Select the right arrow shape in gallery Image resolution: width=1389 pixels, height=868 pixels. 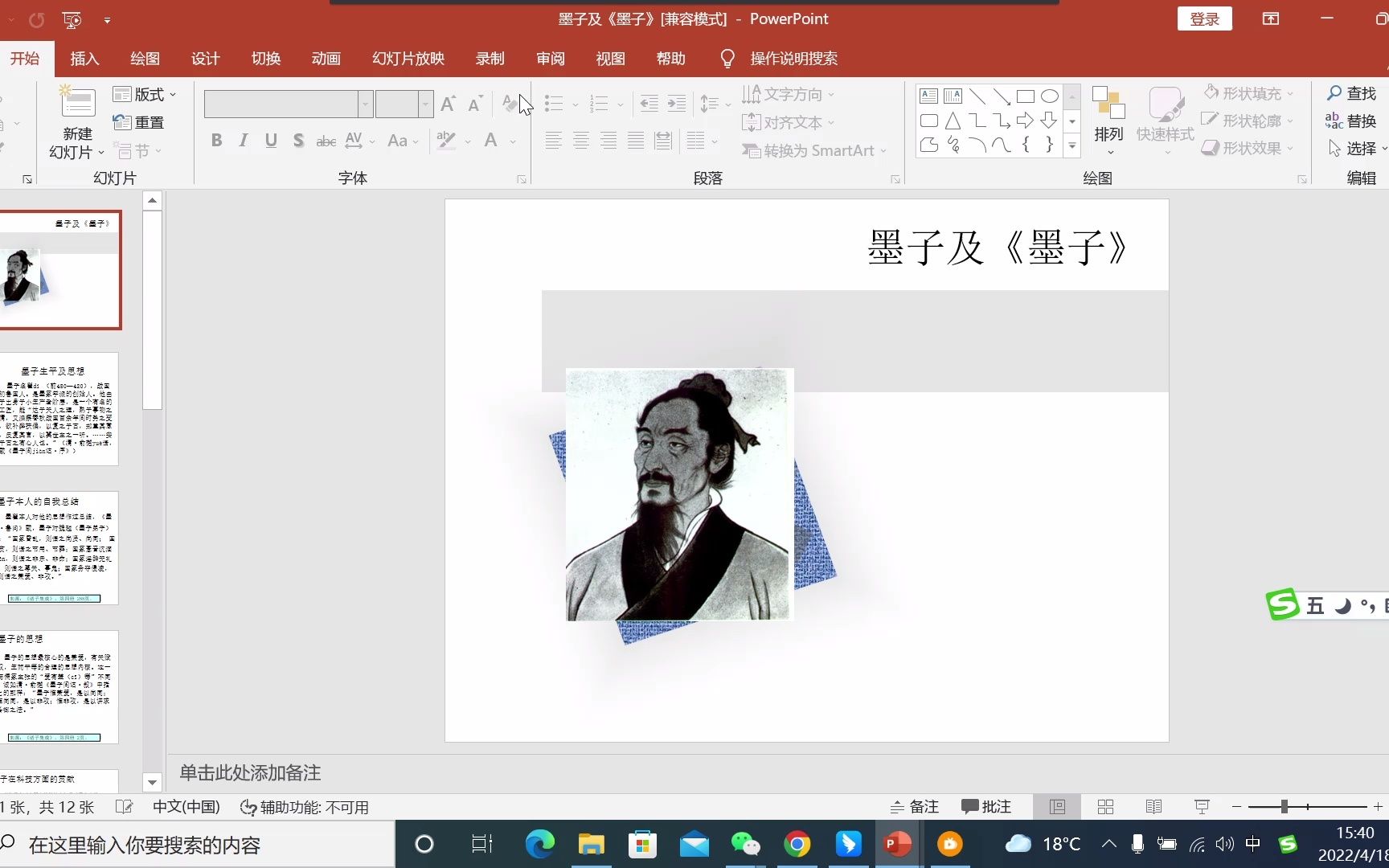coord(1025,121)
